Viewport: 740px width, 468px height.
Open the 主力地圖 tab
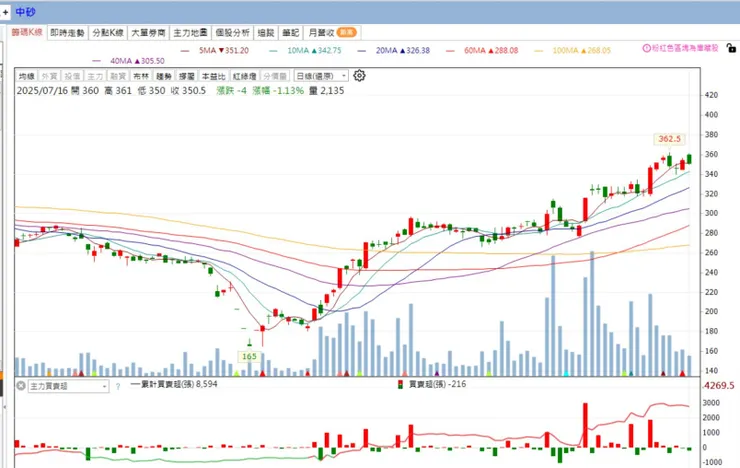tap(190, 33)
